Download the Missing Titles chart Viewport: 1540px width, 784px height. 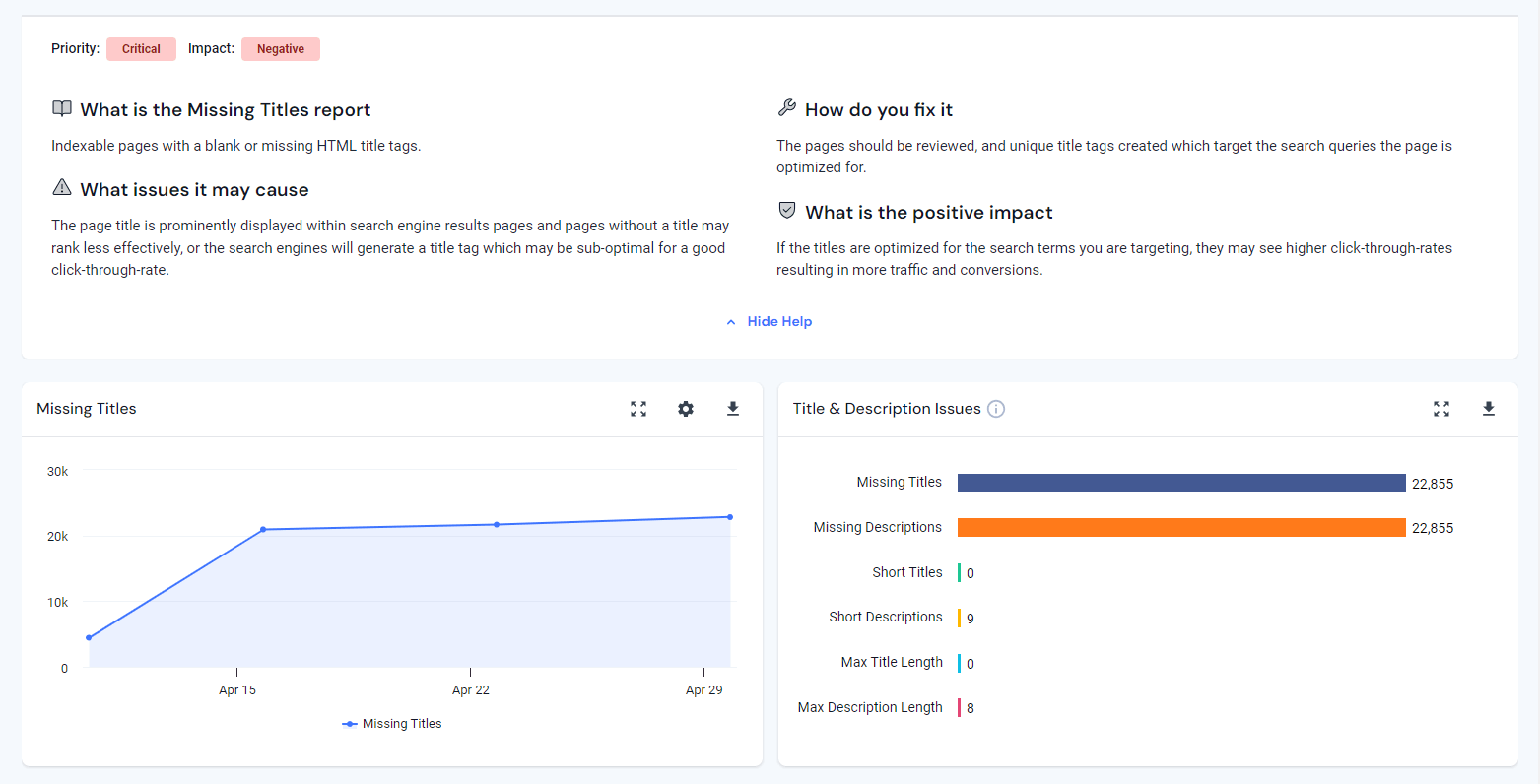click(x=733, y=409)
